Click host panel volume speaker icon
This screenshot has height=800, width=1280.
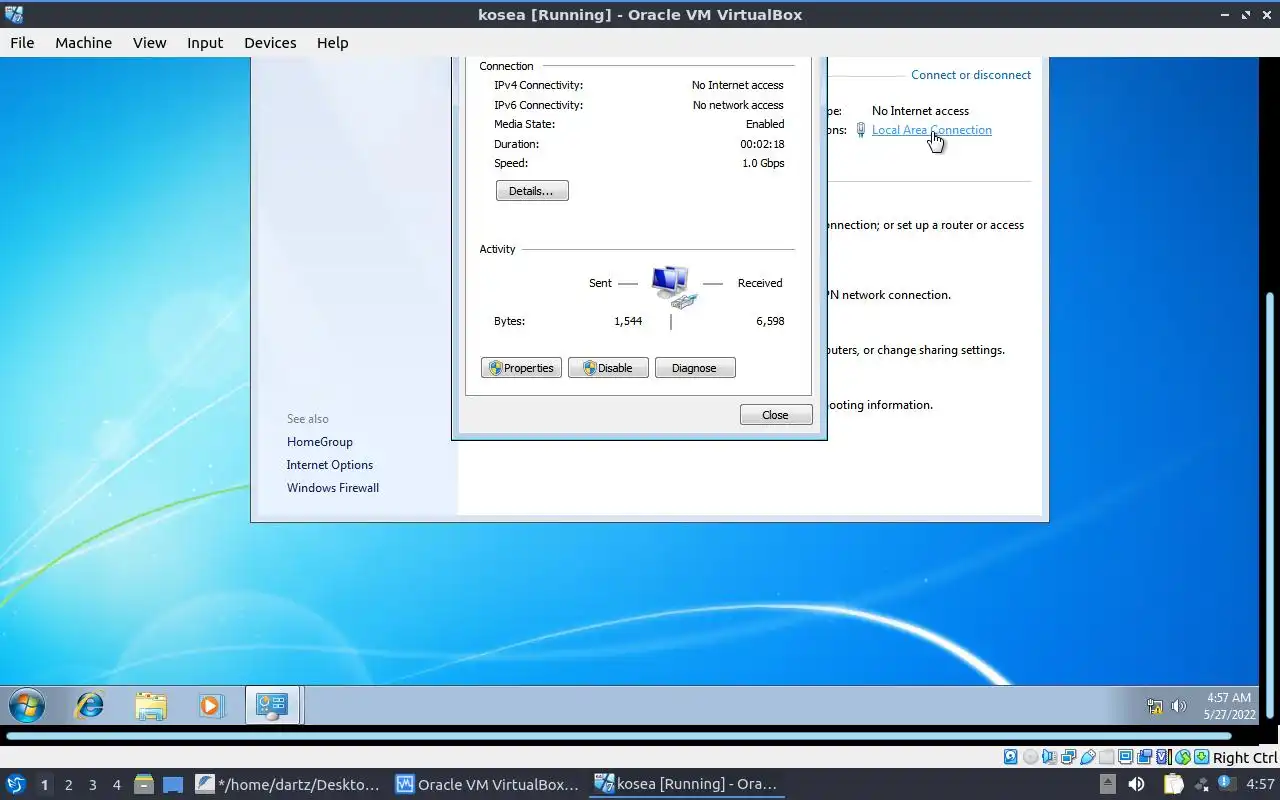[1136, 784]
